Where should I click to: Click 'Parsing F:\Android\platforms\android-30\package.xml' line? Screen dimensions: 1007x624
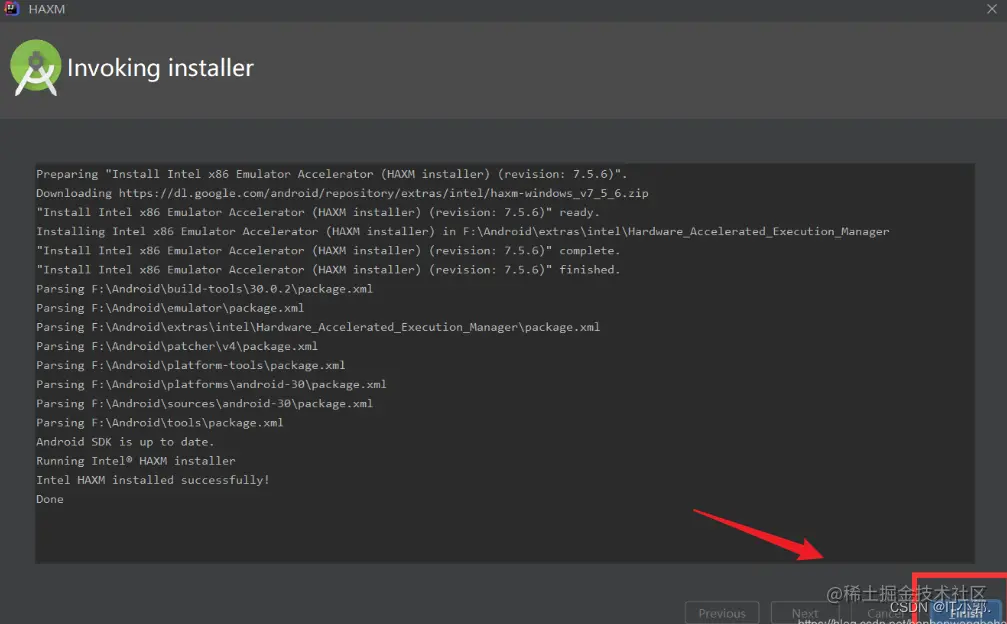point(211,385)
